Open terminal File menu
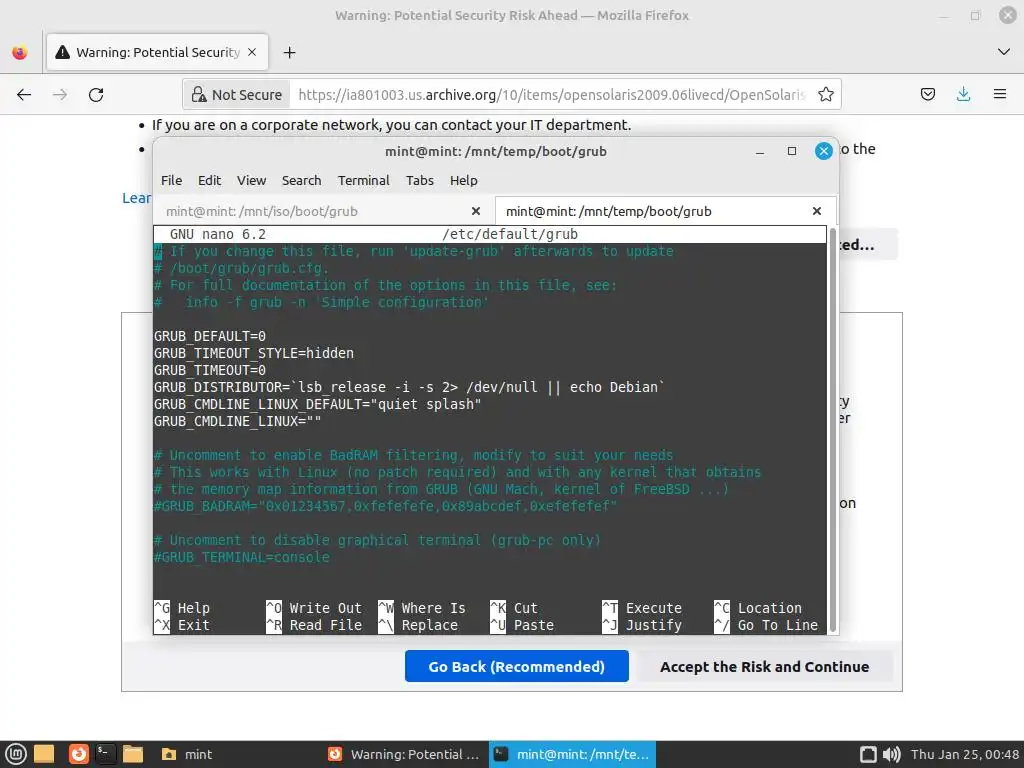Screen dimensions: 1024x768 click(171, 180)
